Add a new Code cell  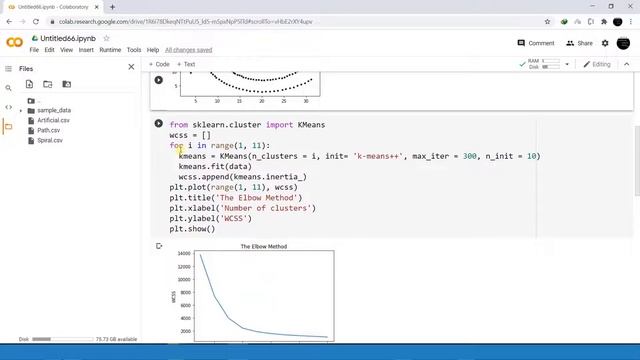click(x=159, y=64)
